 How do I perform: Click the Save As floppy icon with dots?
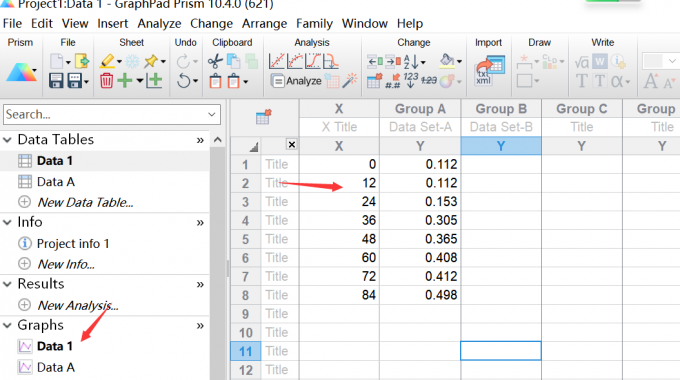click(75, 81)
